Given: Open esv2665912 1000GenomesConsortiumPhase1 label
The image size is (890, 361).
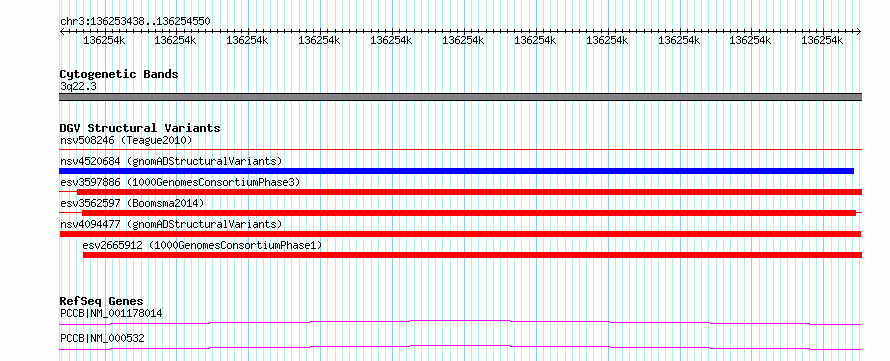Looking at the screenshot, I should (x=202, y=245).
